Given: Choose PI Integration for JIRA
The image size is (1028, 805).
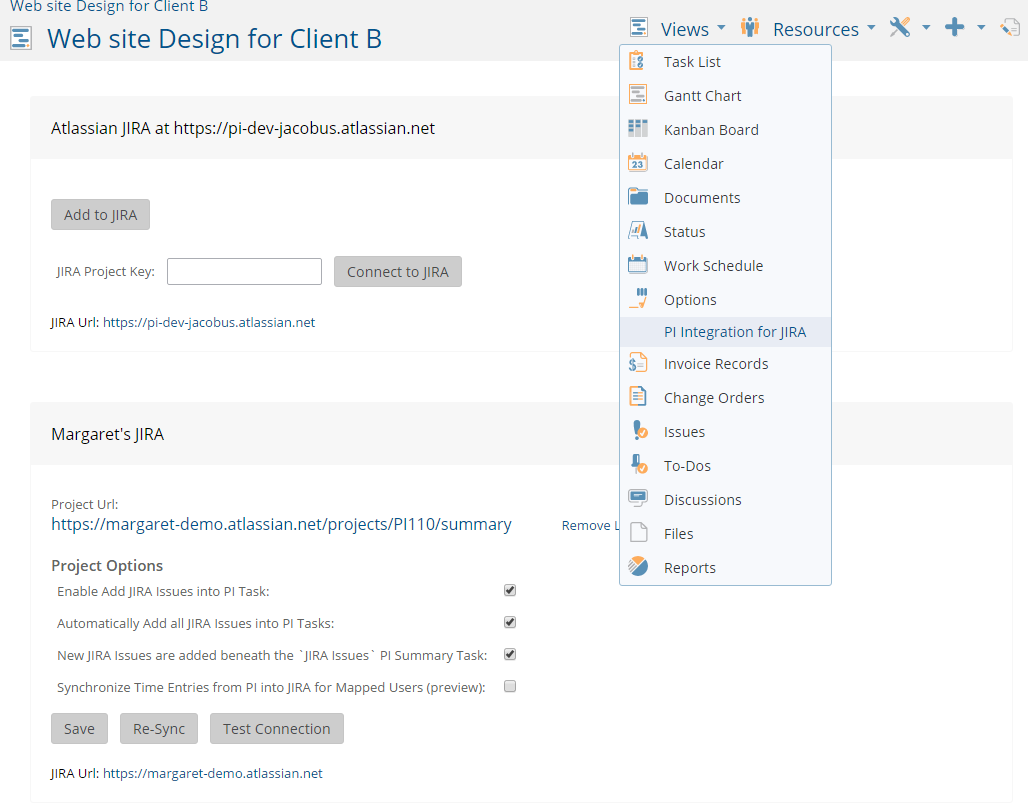Looking at the screenshot, I should click(725, 332).
